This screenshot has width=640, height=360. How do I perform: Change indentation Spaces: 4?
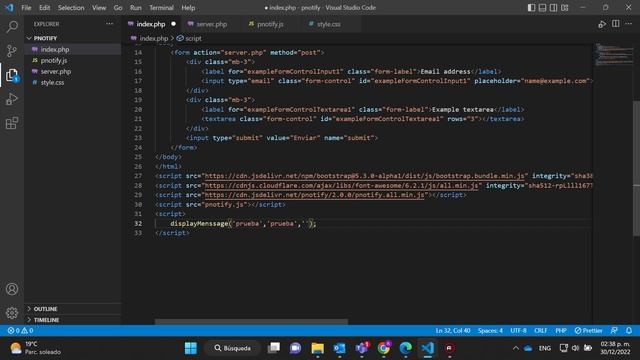(x=490, y=331)
